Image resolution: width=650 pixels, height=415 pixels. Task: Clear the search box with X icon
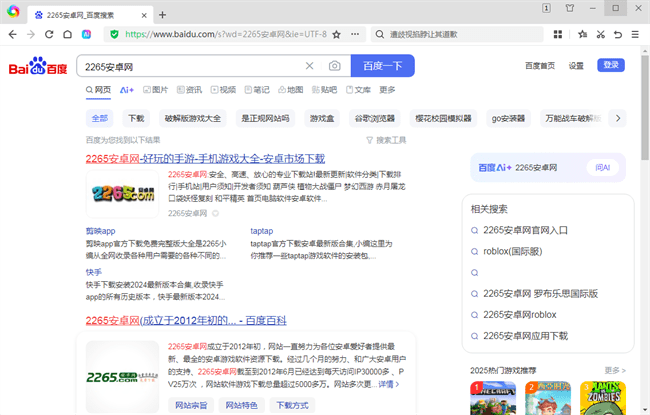pos(310,66)
